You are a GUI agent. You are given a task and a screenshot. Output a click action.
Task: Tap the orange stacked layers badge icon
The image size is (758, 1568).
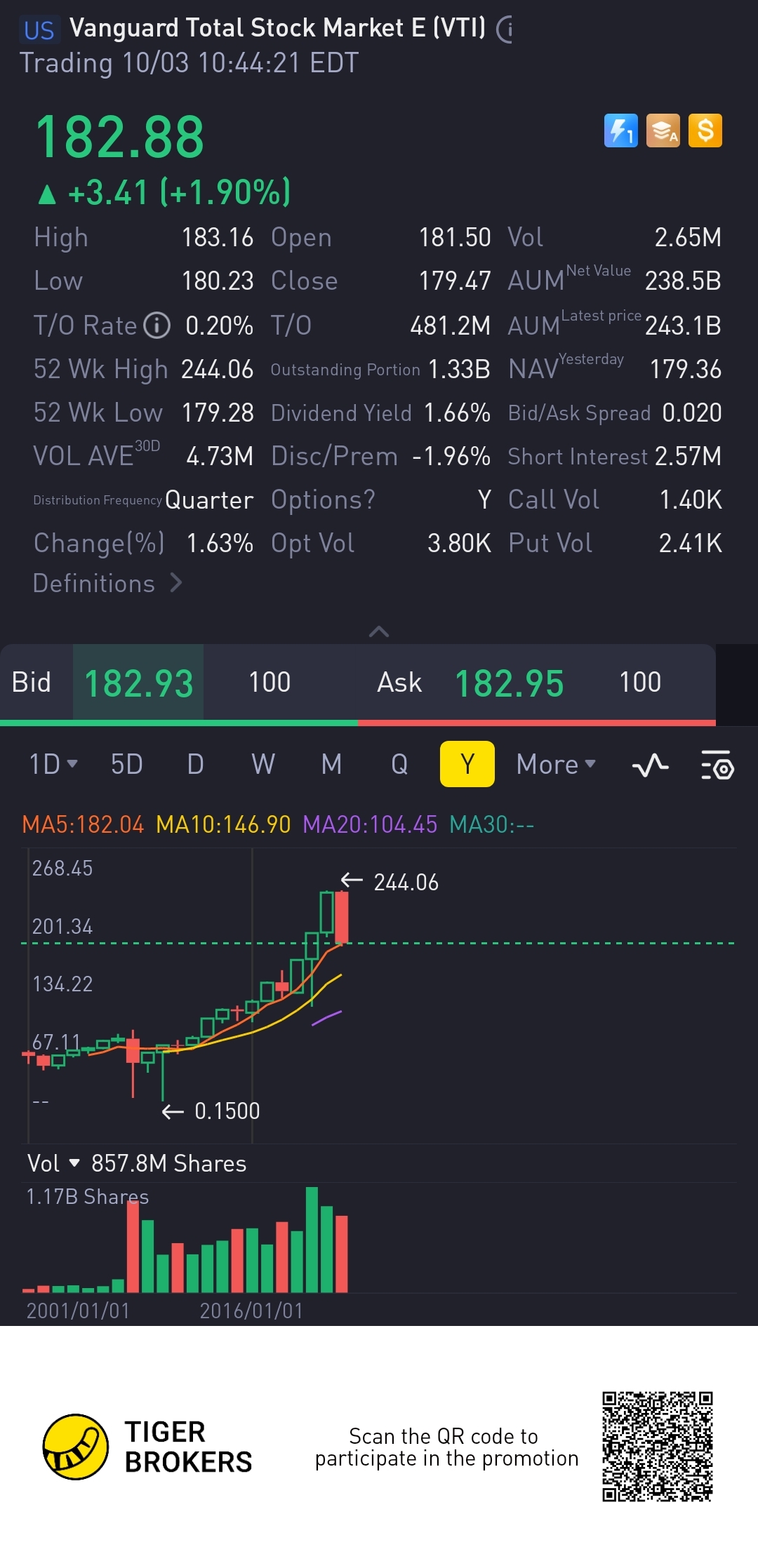[663, 130]
